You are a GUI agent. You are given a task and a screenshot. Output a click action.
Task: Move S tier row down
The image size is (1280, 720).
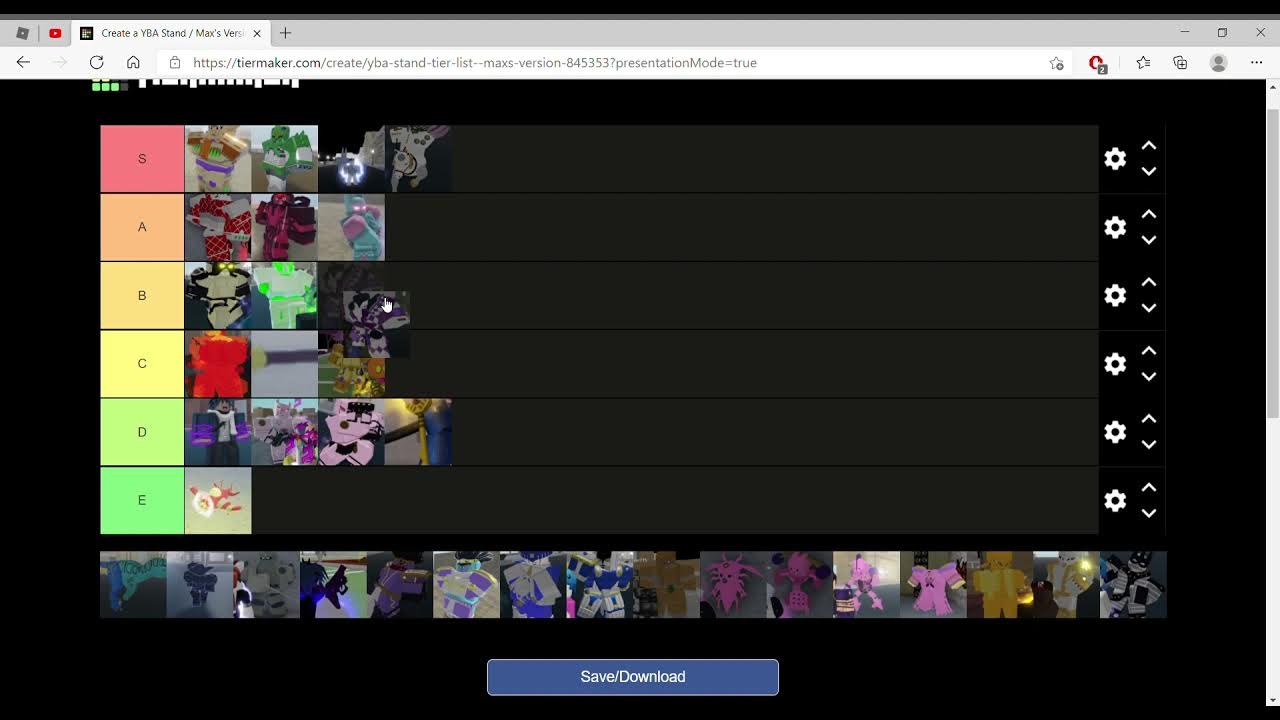click(x=1149, y=171)
